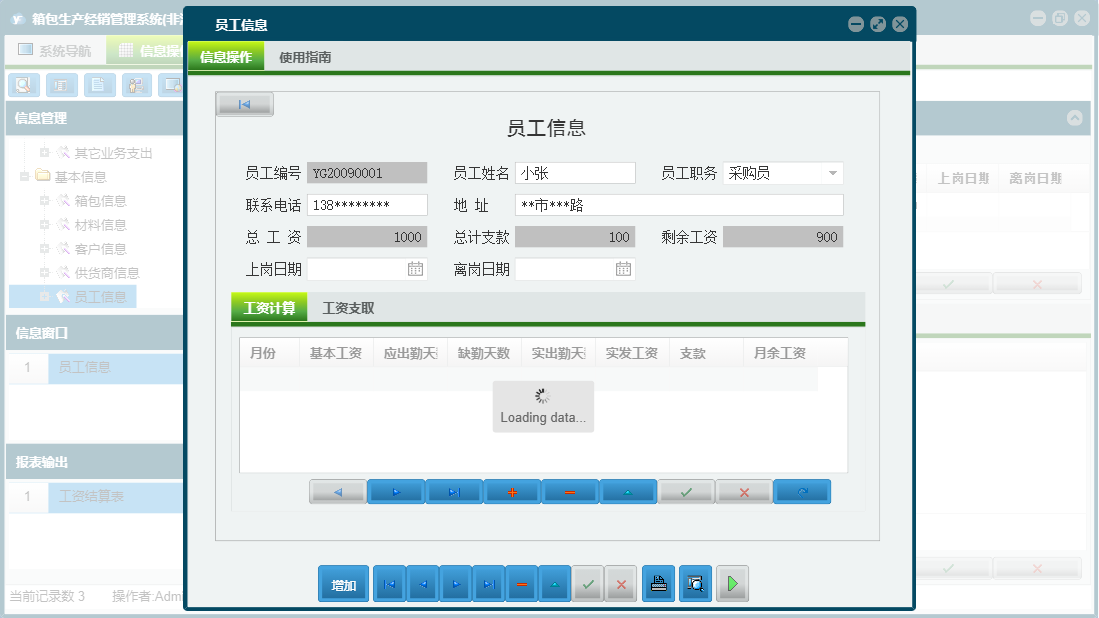The image size is (1099, 618).
Task: Delete a salary row with the − icon
Action: click(569, 491)
